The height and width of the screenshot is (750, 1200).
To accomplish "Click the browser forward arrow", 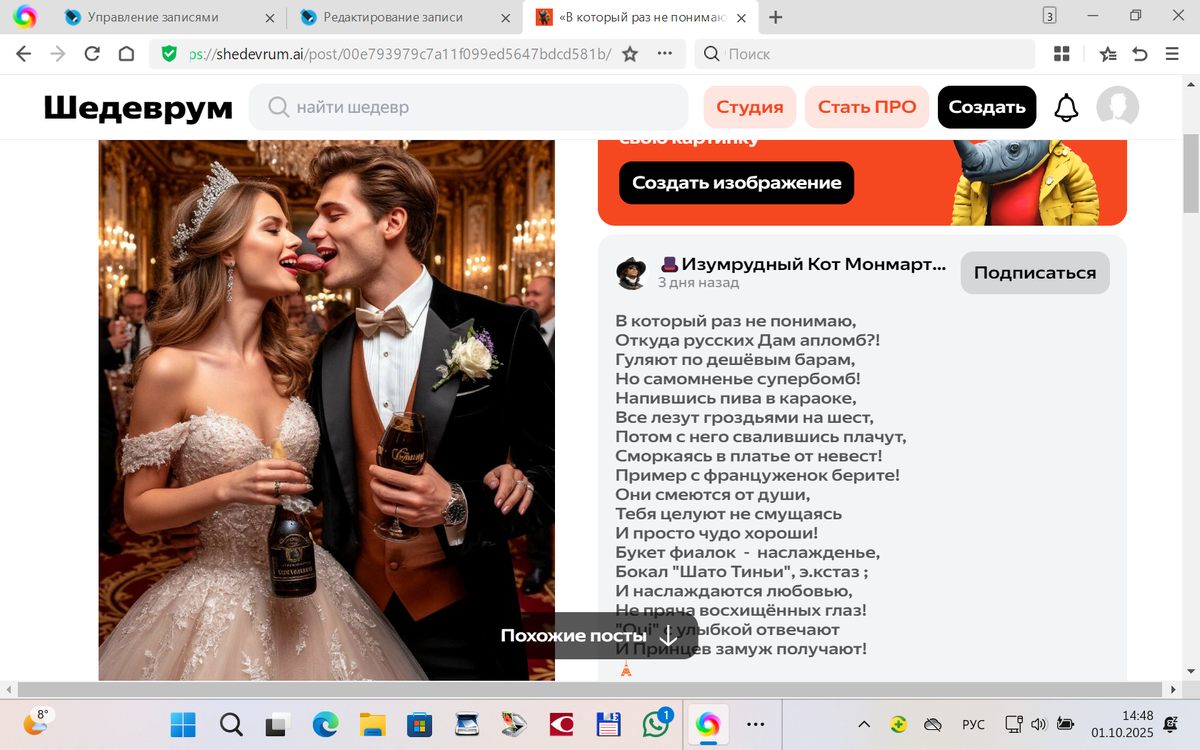I will (58, 54).
